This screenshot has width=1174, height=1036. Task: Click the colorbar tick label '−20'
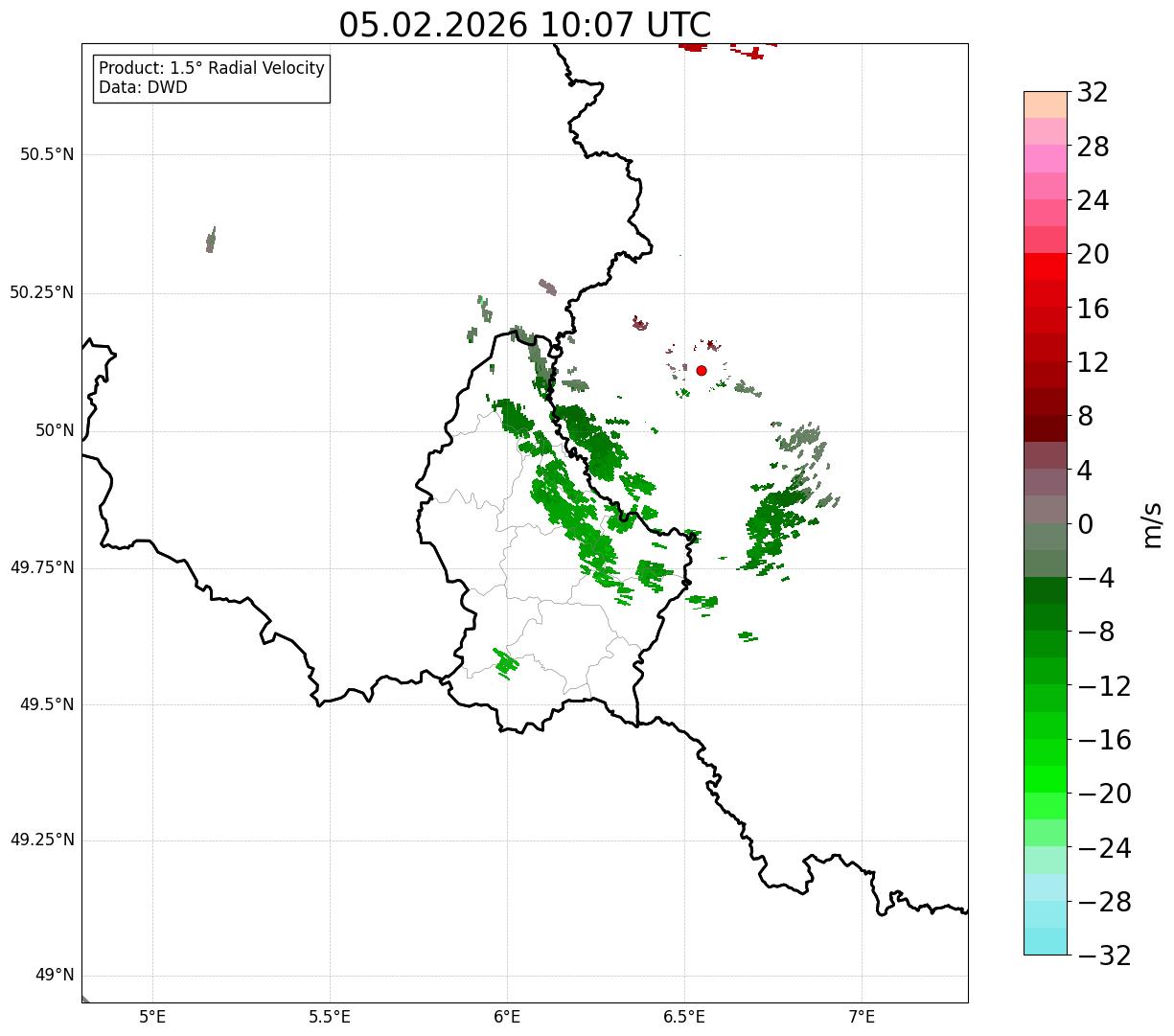click(x=1104, y=794)
